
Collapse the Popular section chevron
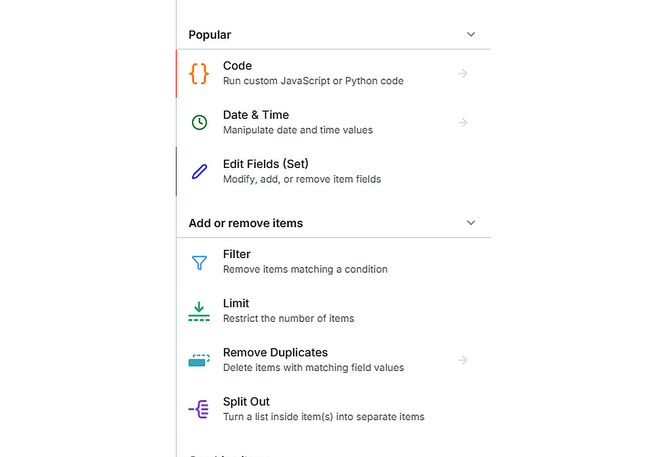471,34
